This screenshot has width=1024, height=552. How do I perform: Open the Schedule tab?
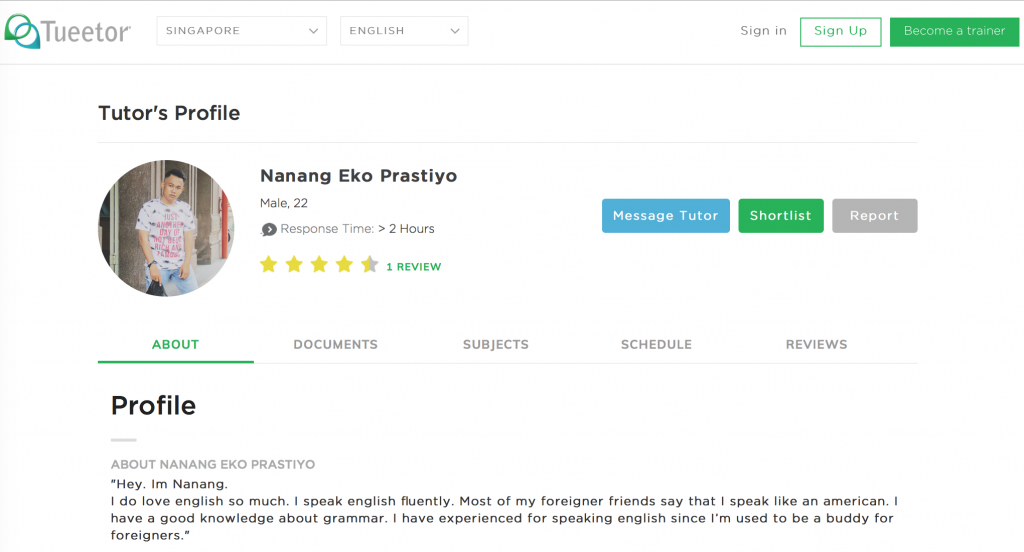[656, 344]
